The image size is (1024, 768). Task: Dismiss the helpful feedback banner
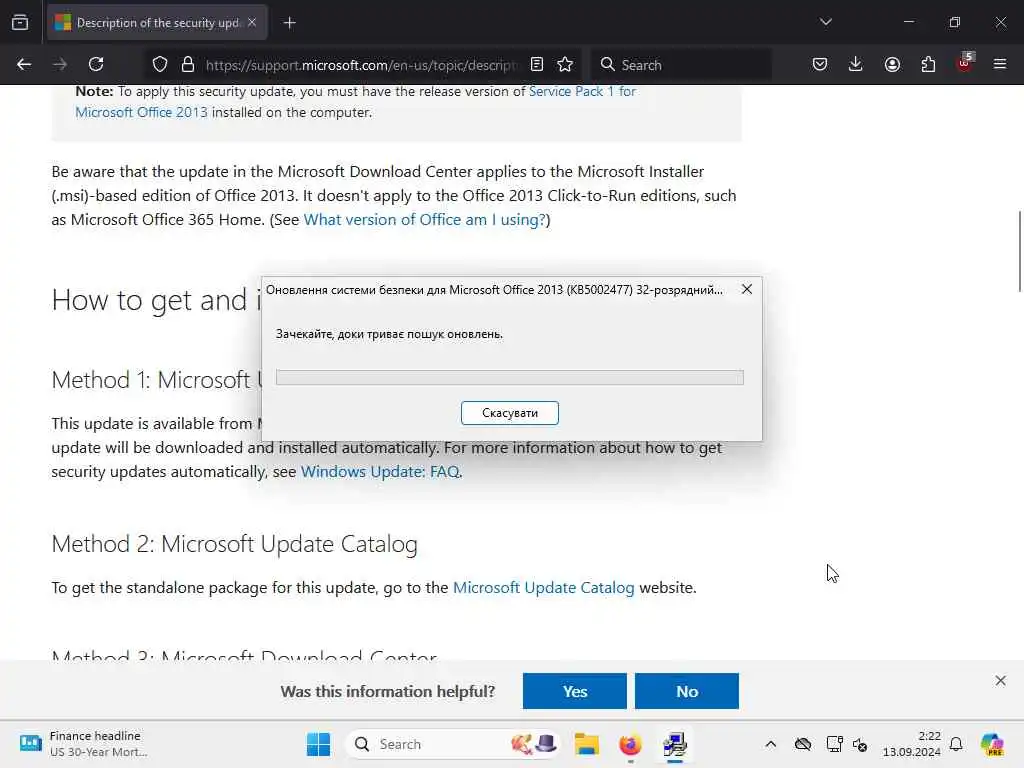click(x=1000, y=680)
